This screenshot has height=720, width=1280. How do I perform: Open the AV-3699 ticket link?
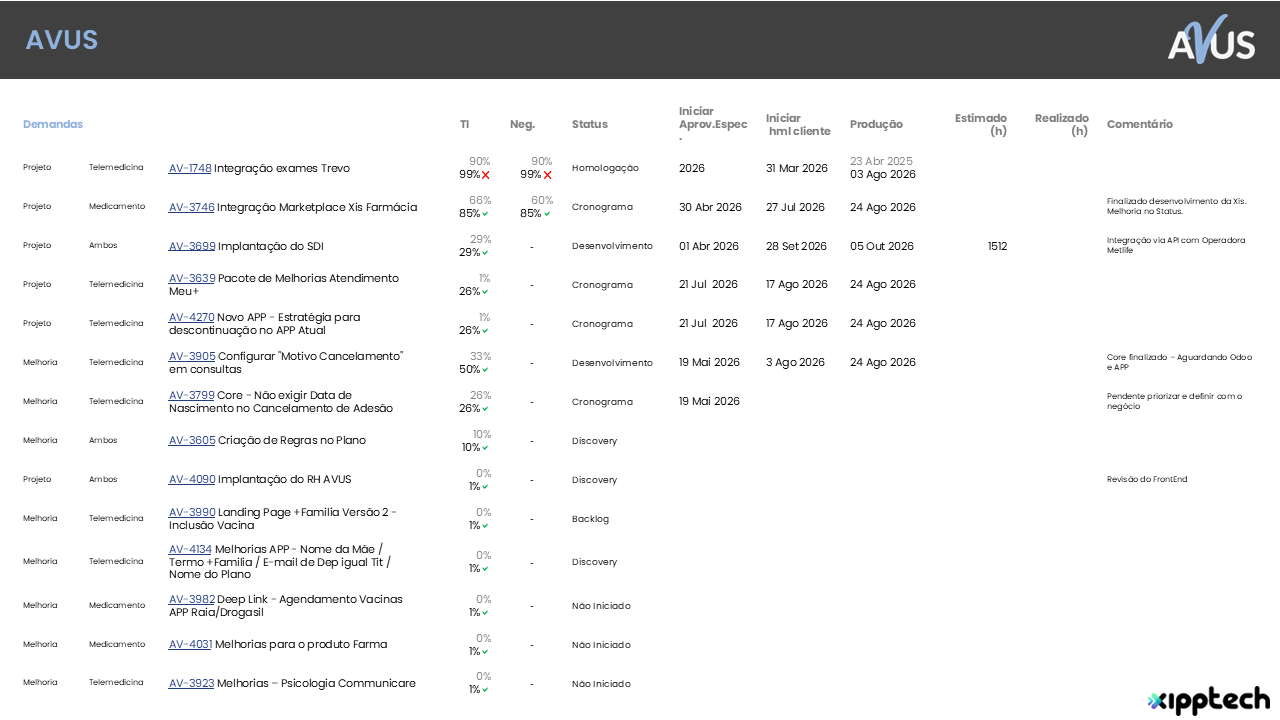[x=192, y=246]
